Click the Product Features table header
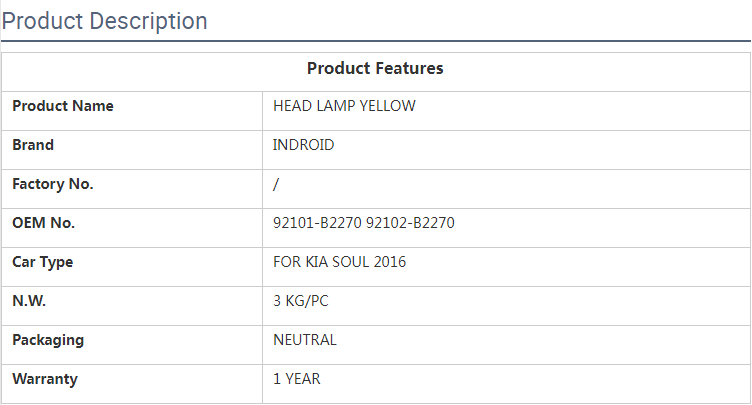The width and height of the screenshot is (752, 405). [x=375, y=69]
